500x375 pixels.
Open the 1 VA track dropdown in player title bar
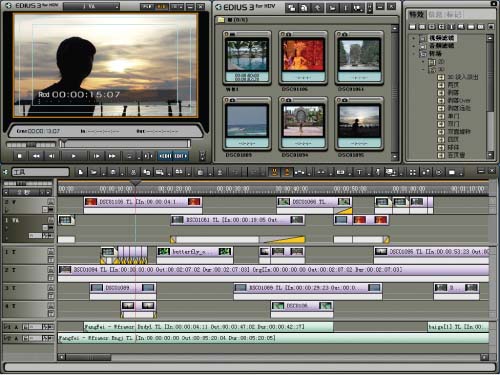pos(91,6)
